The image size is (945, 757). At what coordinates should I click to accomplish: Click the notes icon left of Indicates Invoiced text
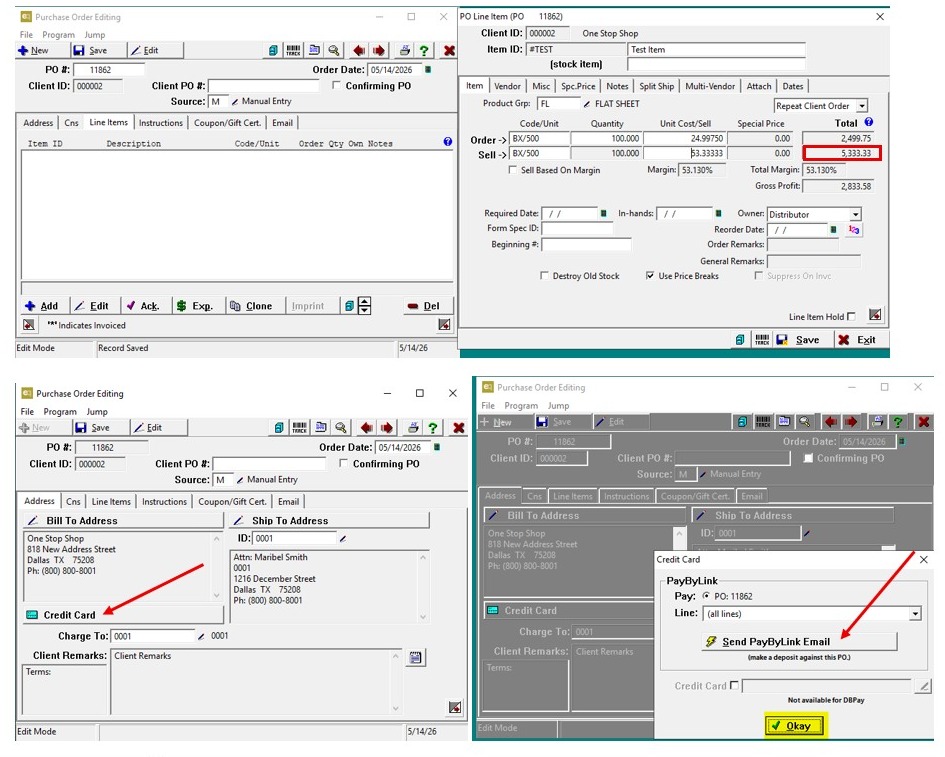(x=28, y=325)
